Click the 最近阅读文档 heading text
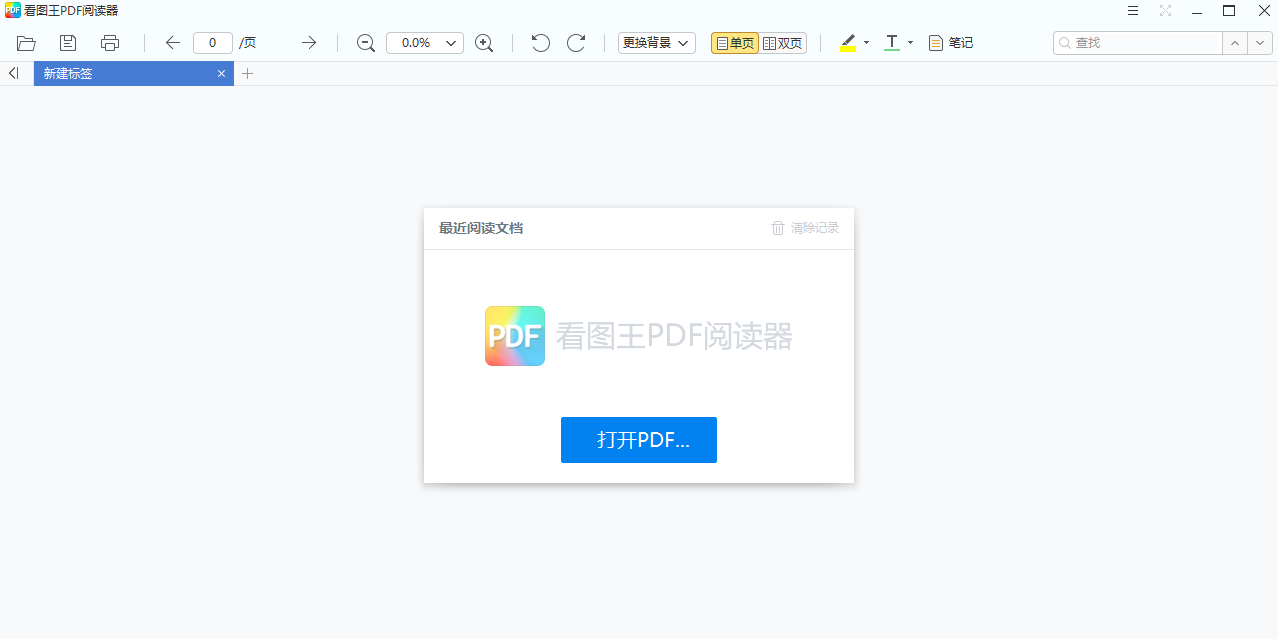The height and width of the screenshot is (639, 1278). pyautogui.click(x=481, y=228)
